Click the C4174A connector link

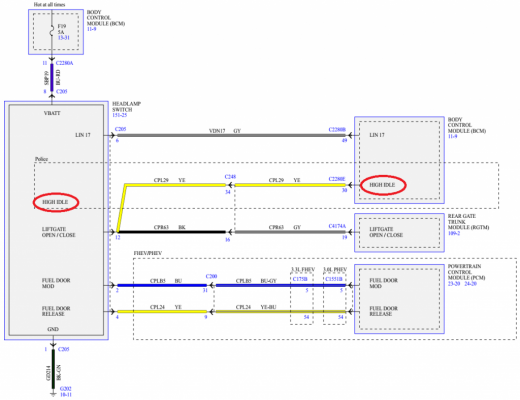tap(337, 226)
